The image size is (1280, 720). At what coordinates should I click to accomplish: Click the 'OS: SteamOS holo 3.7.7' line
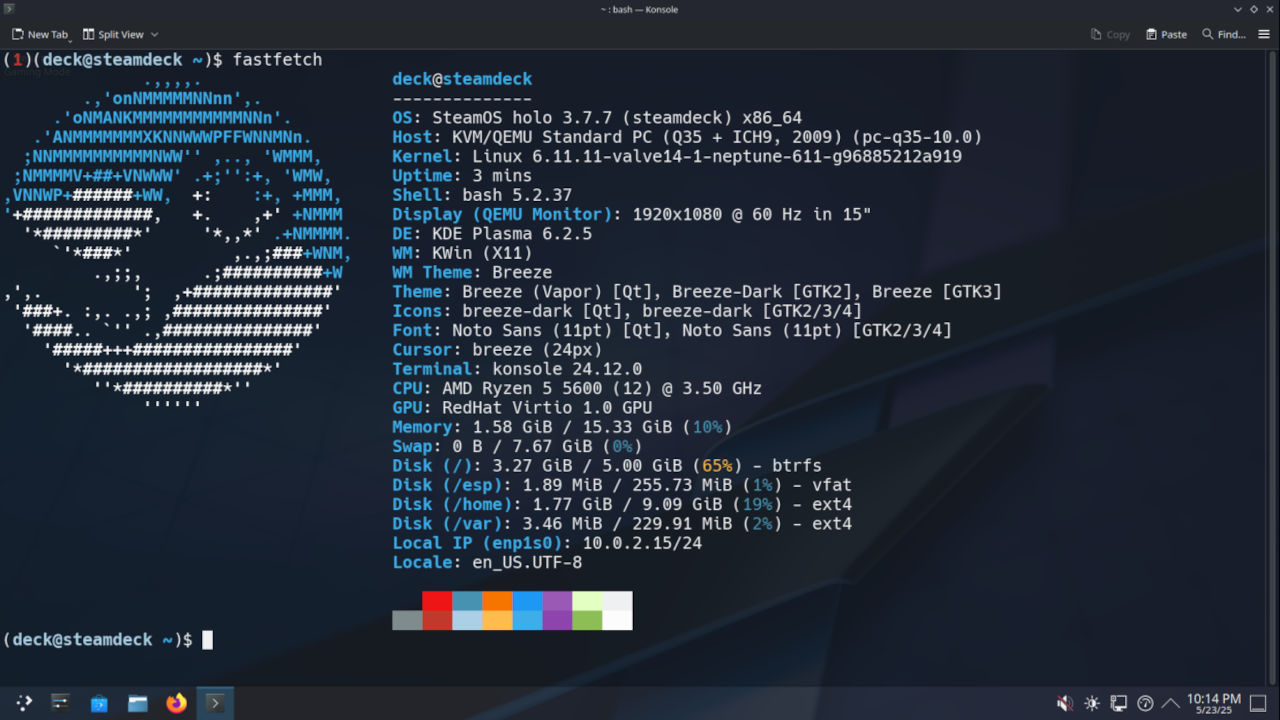(x=597, y=118)
